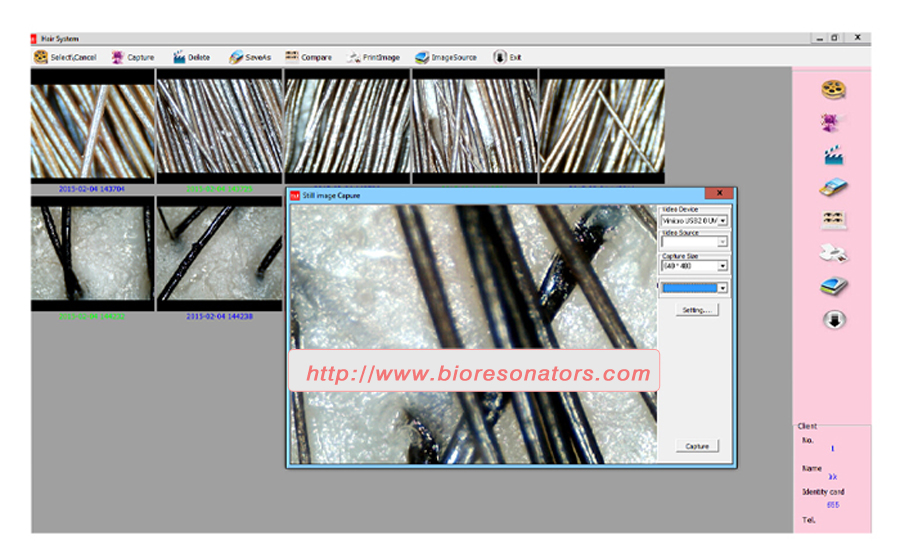Select the thumbnail dated 2015-02-04 143704
Image resolution: width=900 pixels, height=541 pixels.
click(92, 127)
